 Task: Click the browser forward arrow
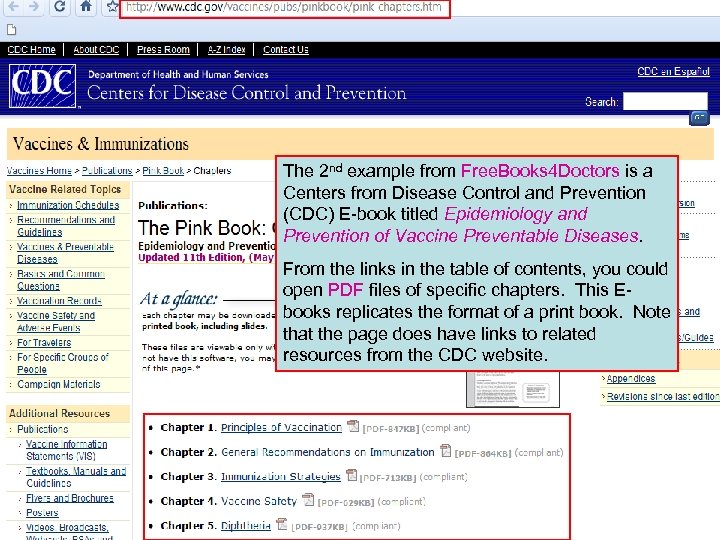click(33, 6)
